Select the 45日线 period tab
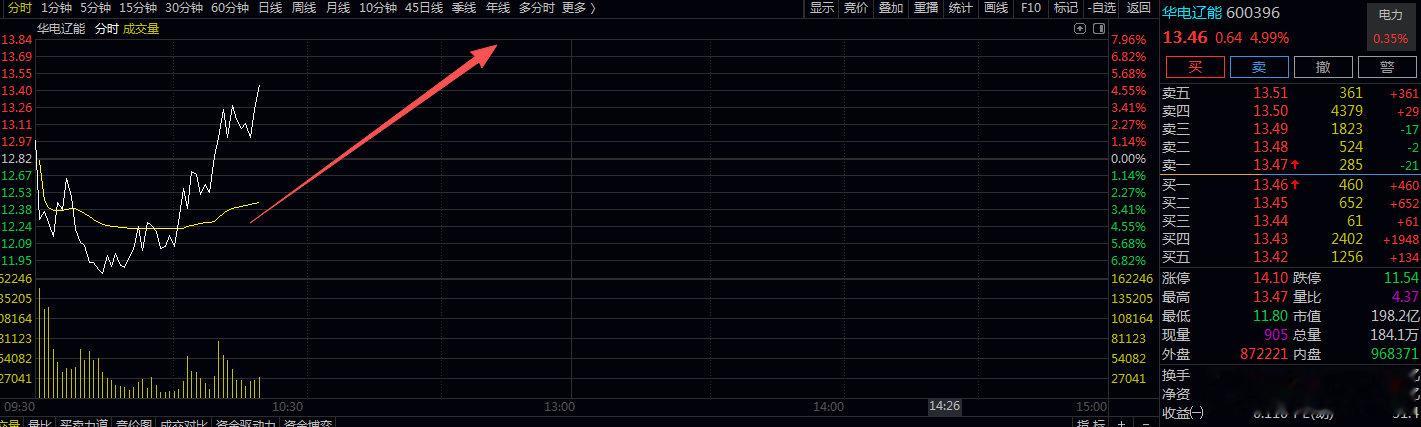The width and height of the screenshot is (1421, 427). pos(425,8)
